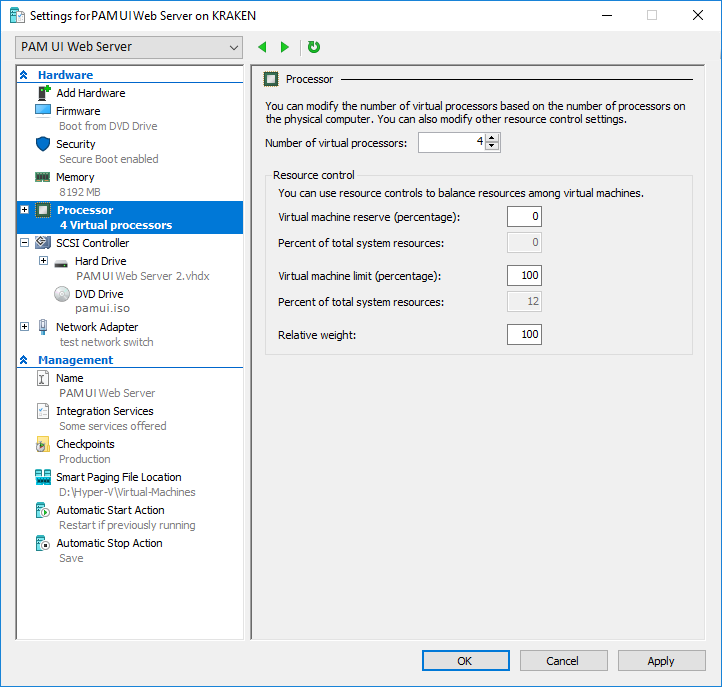The height and width of the screenshot is (687, 722).
Task: Click the Processor chip icon in tree
Action: [43, 210]
